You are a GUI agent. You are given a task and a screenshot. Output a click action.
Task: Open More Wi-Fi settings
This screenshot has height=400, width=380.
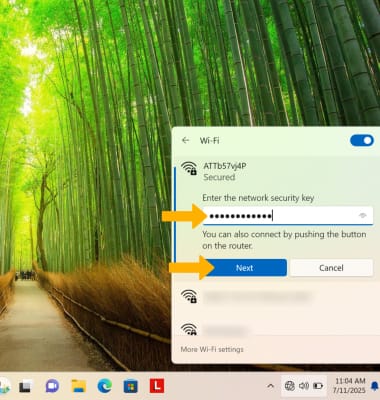click(212, 349)
